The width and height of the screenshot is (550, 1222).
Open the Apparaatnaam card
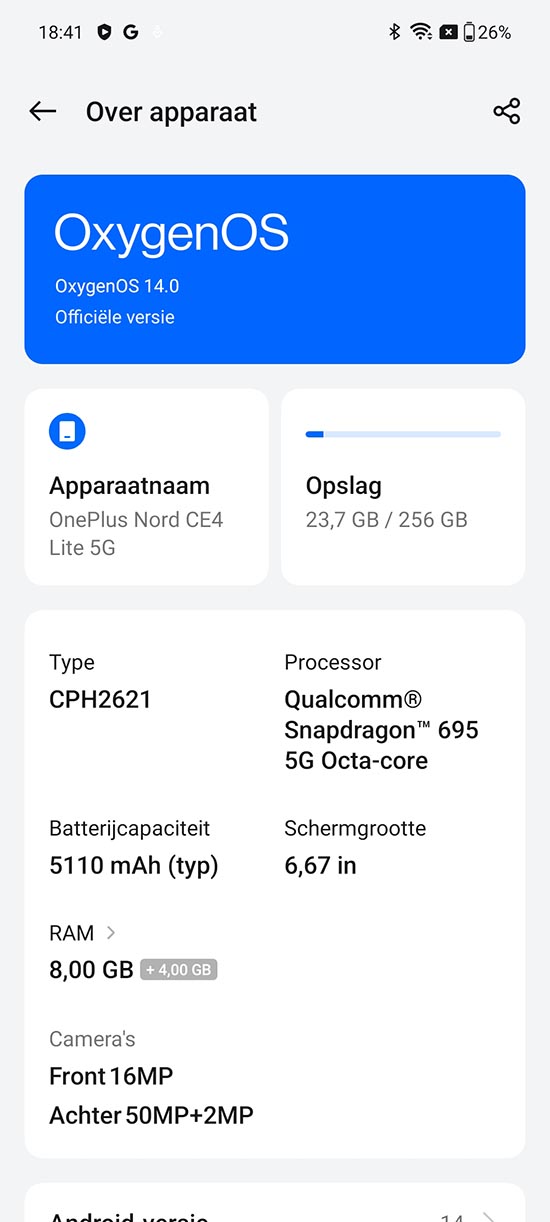pos(147,487)
